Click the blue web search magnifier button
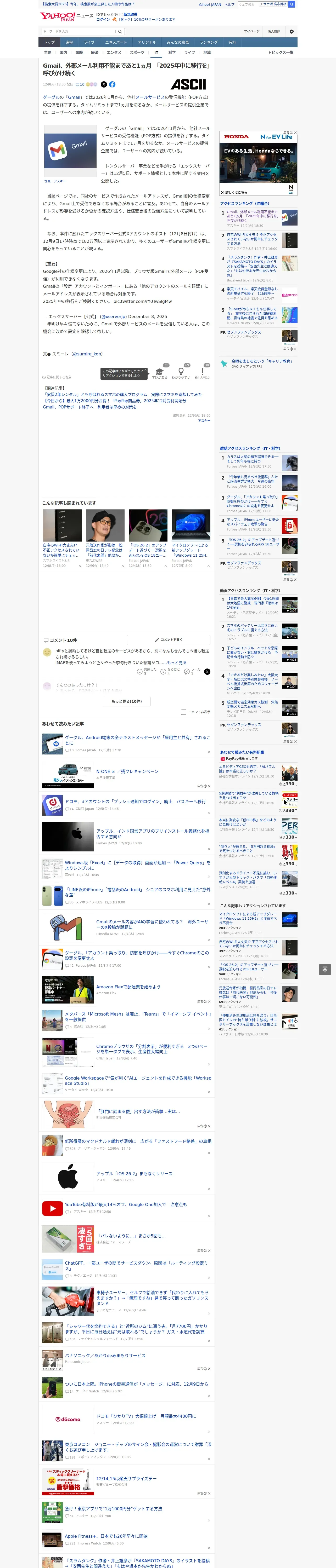Viewport: 336px width, 1568px height. 292,4
